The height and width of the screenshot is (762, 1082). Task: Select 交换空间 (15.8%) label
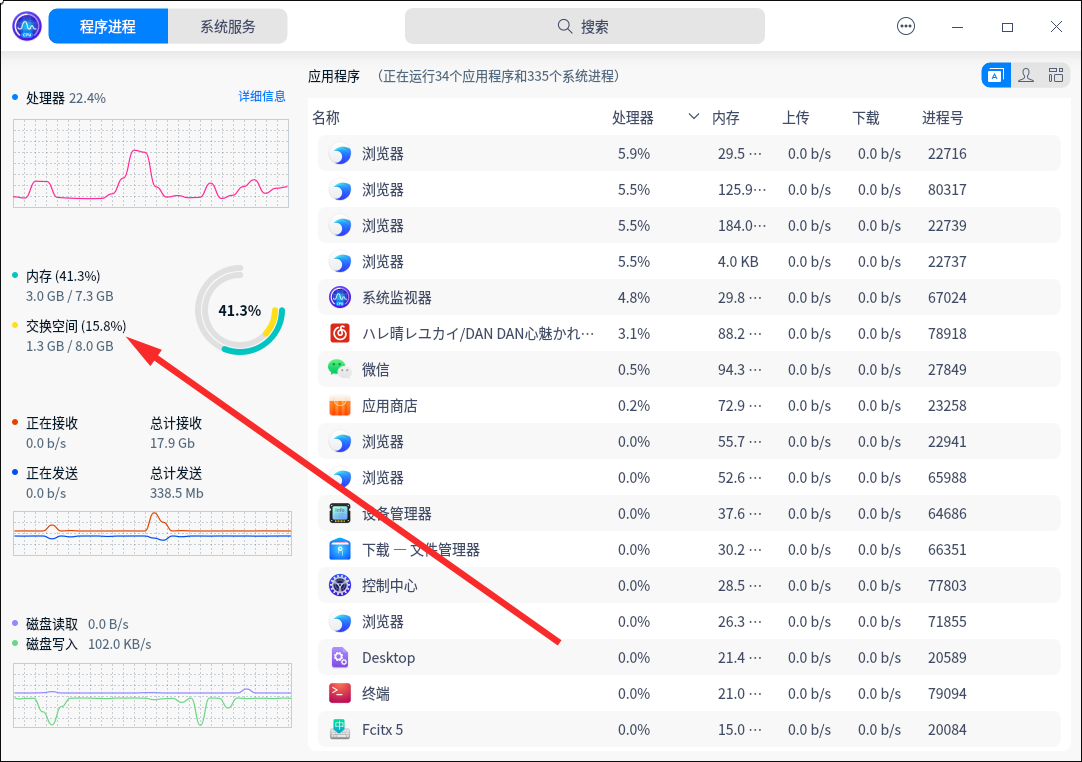(x=76, y=326)
